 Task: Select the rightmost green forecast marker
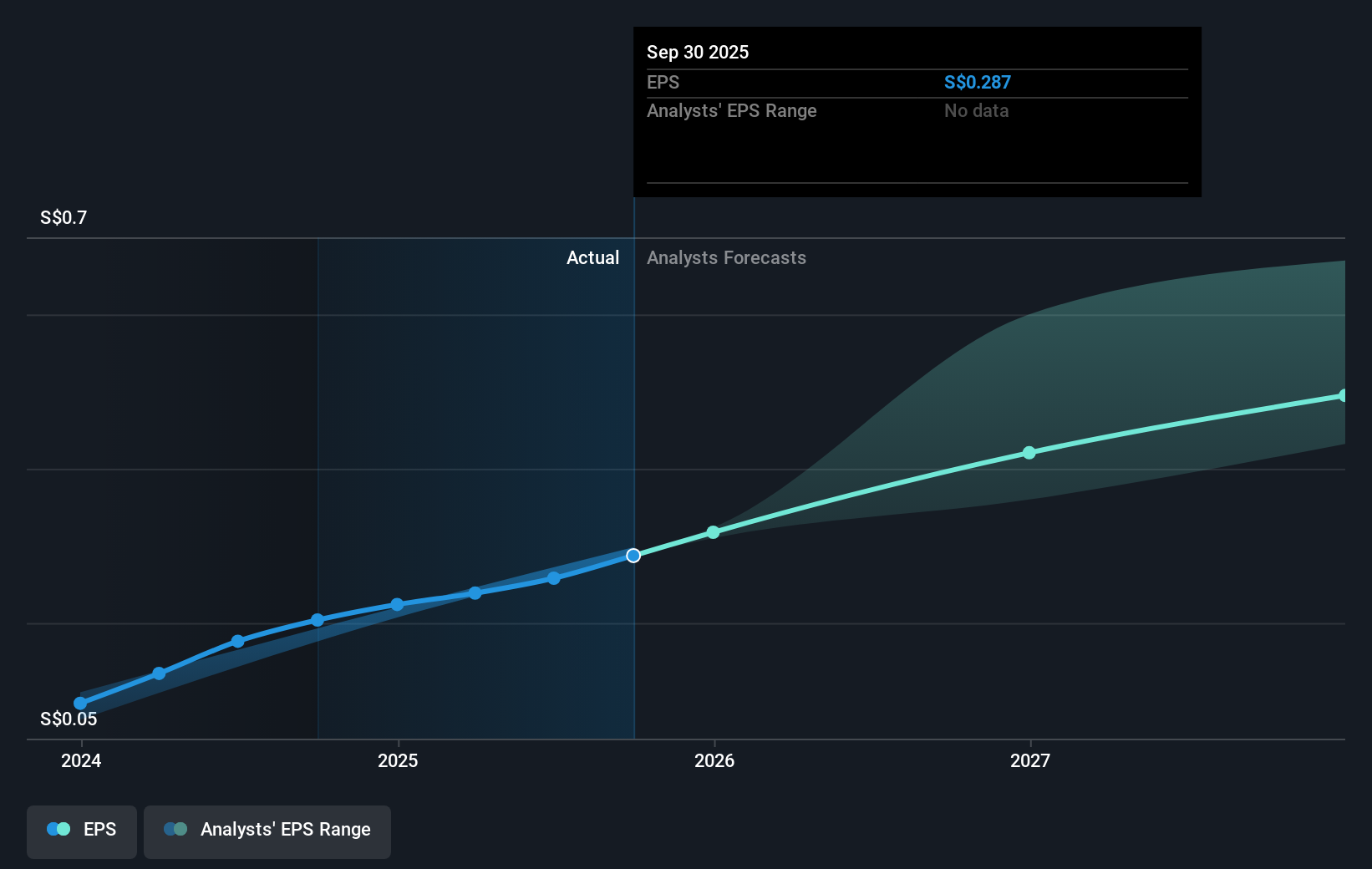click(1343, 394)
